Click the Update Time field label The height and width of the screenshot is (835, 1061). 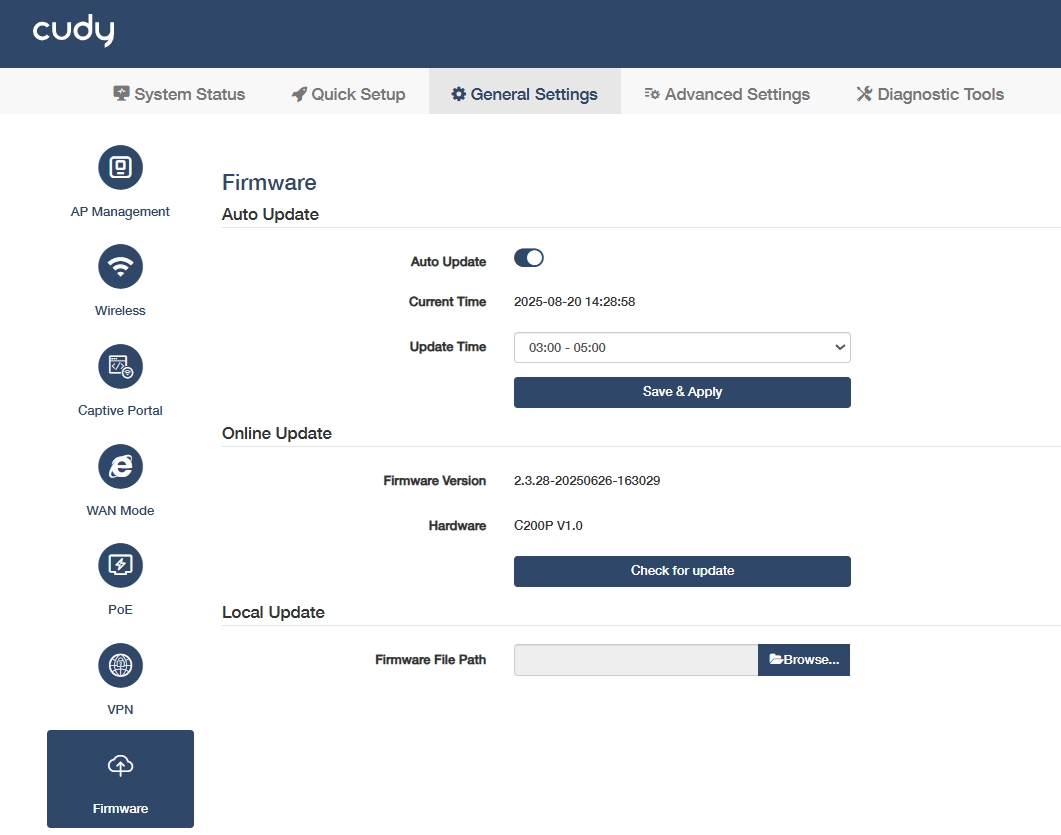click(448, 346)
